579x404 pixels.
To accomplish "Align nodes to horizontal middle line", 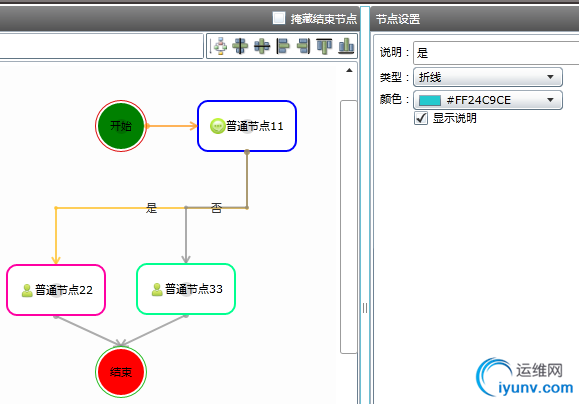I will click(x=262, y=46).
